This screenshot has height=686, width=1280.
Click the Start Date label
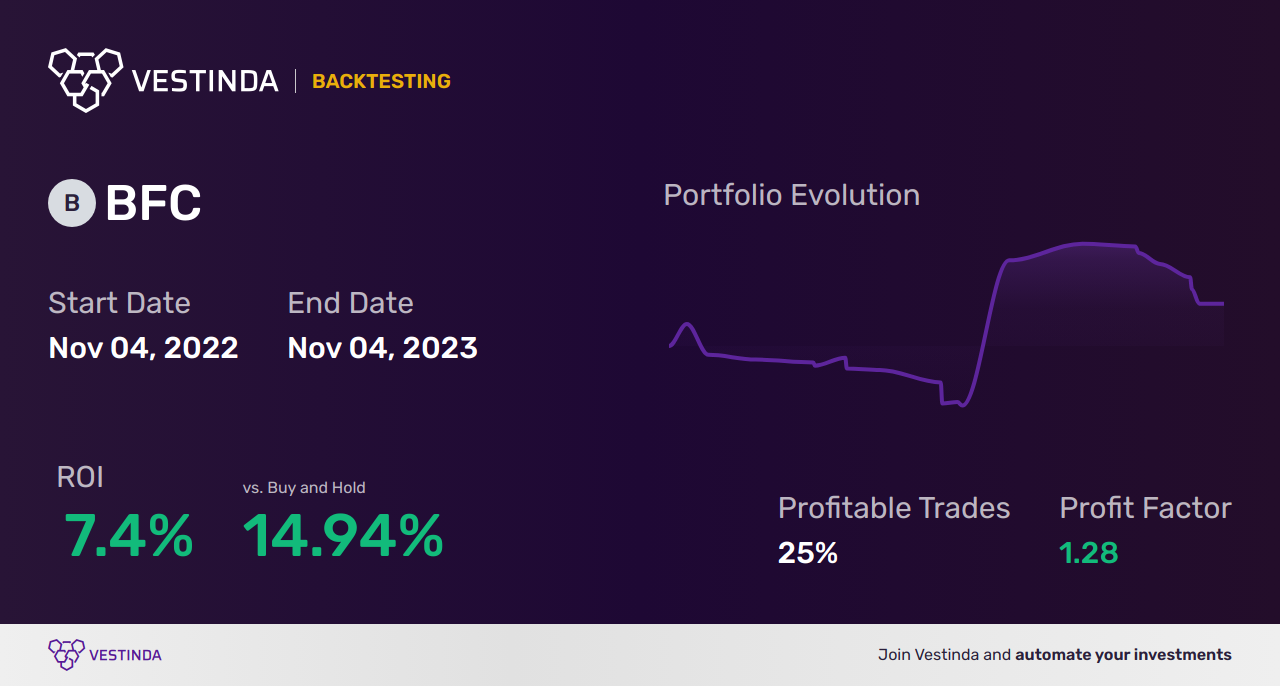pos(119,303)
